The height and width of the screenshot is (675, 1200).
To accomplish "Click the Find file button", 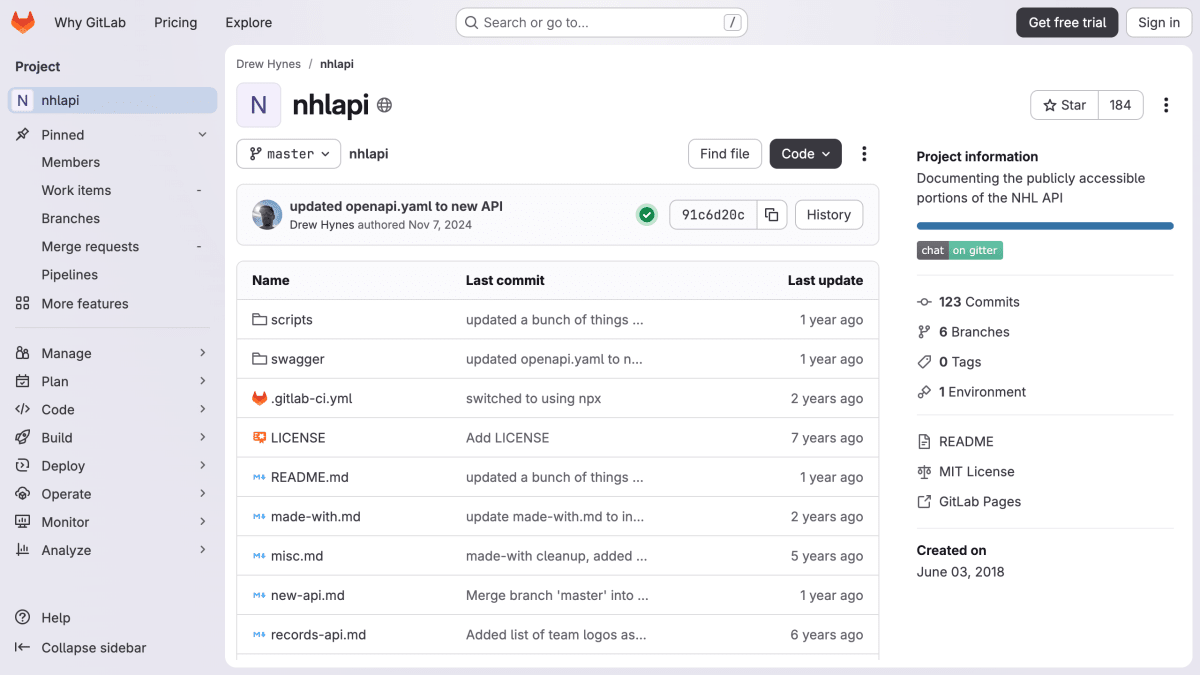I will pyautogui.click(x=725, y=154).
